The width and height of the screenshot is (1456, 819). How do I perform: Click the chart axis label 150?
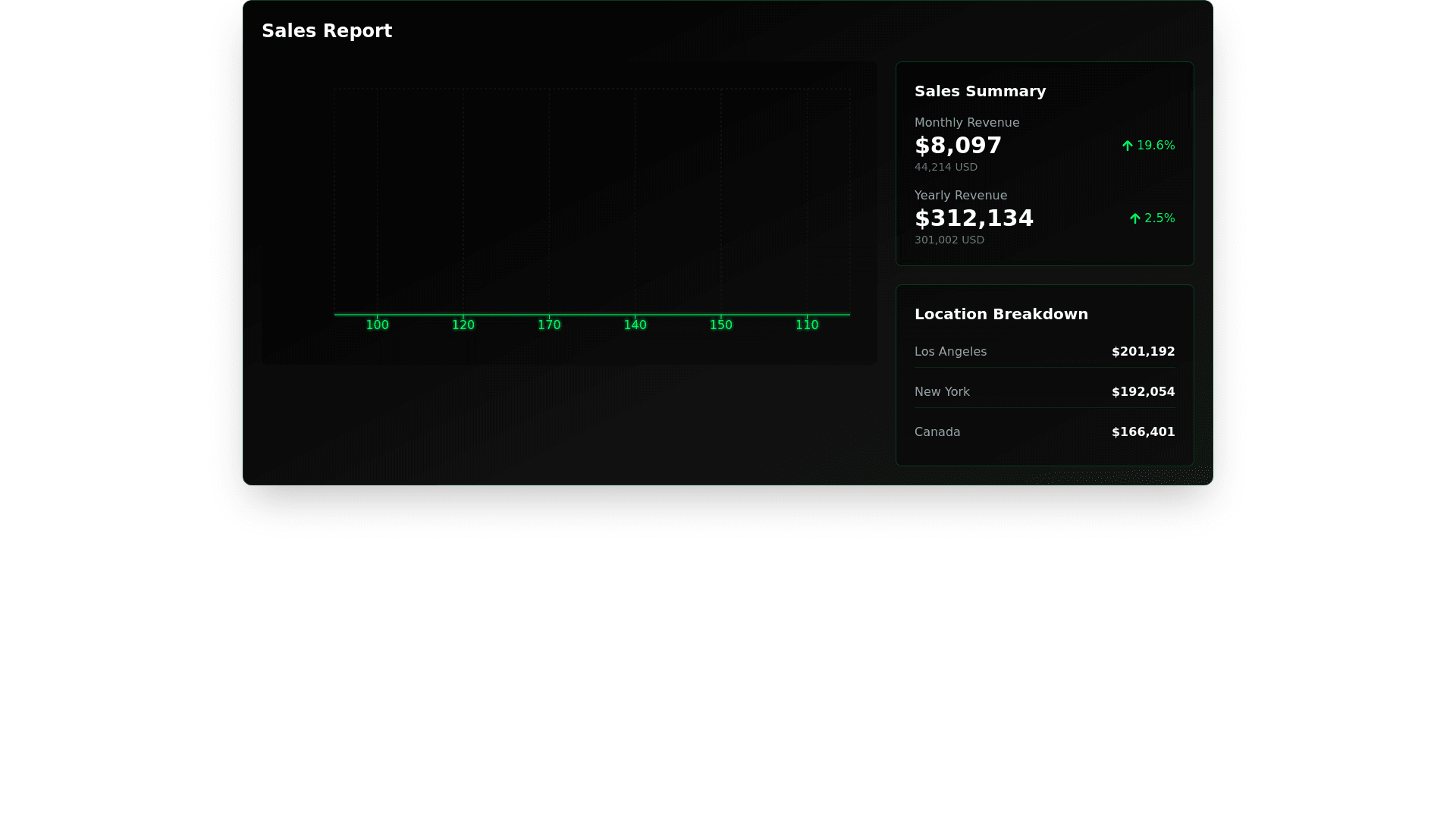[721, 325]
